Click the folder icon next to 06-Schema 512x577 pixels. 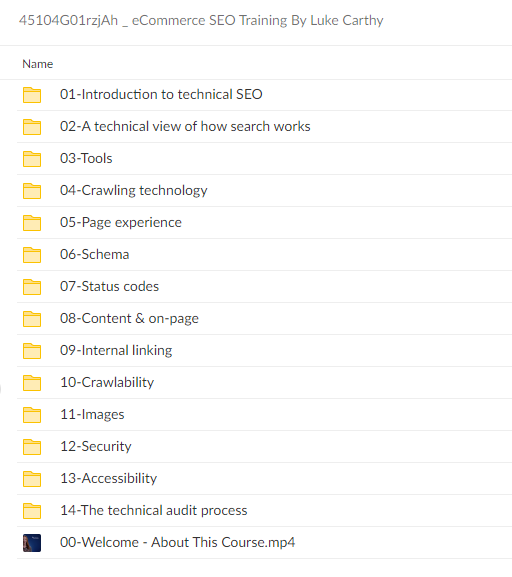[32, 255]
